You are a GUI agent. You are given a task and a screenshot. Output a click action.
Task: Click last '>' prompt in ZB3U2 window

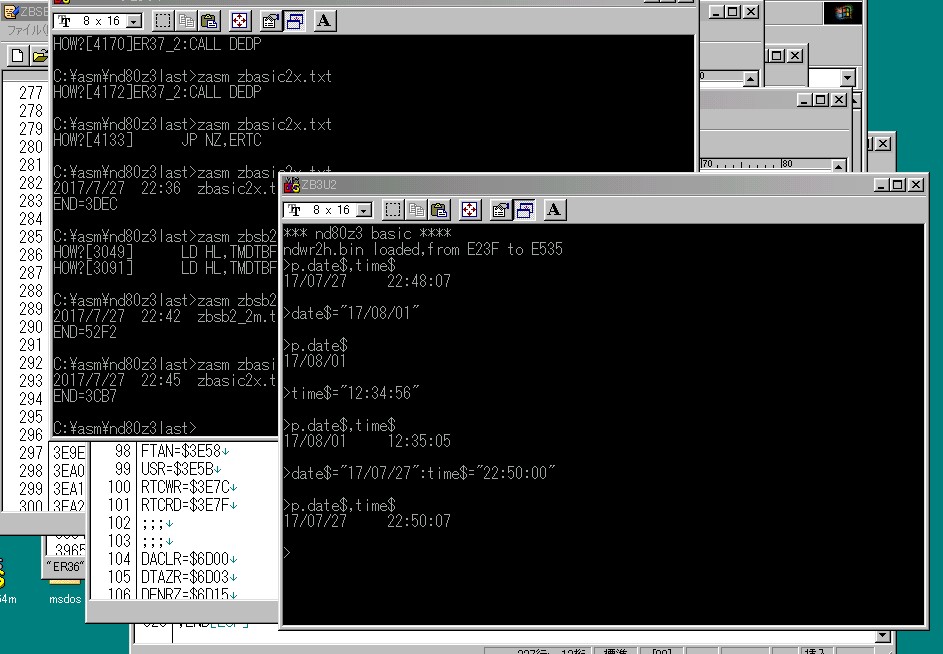287,553
